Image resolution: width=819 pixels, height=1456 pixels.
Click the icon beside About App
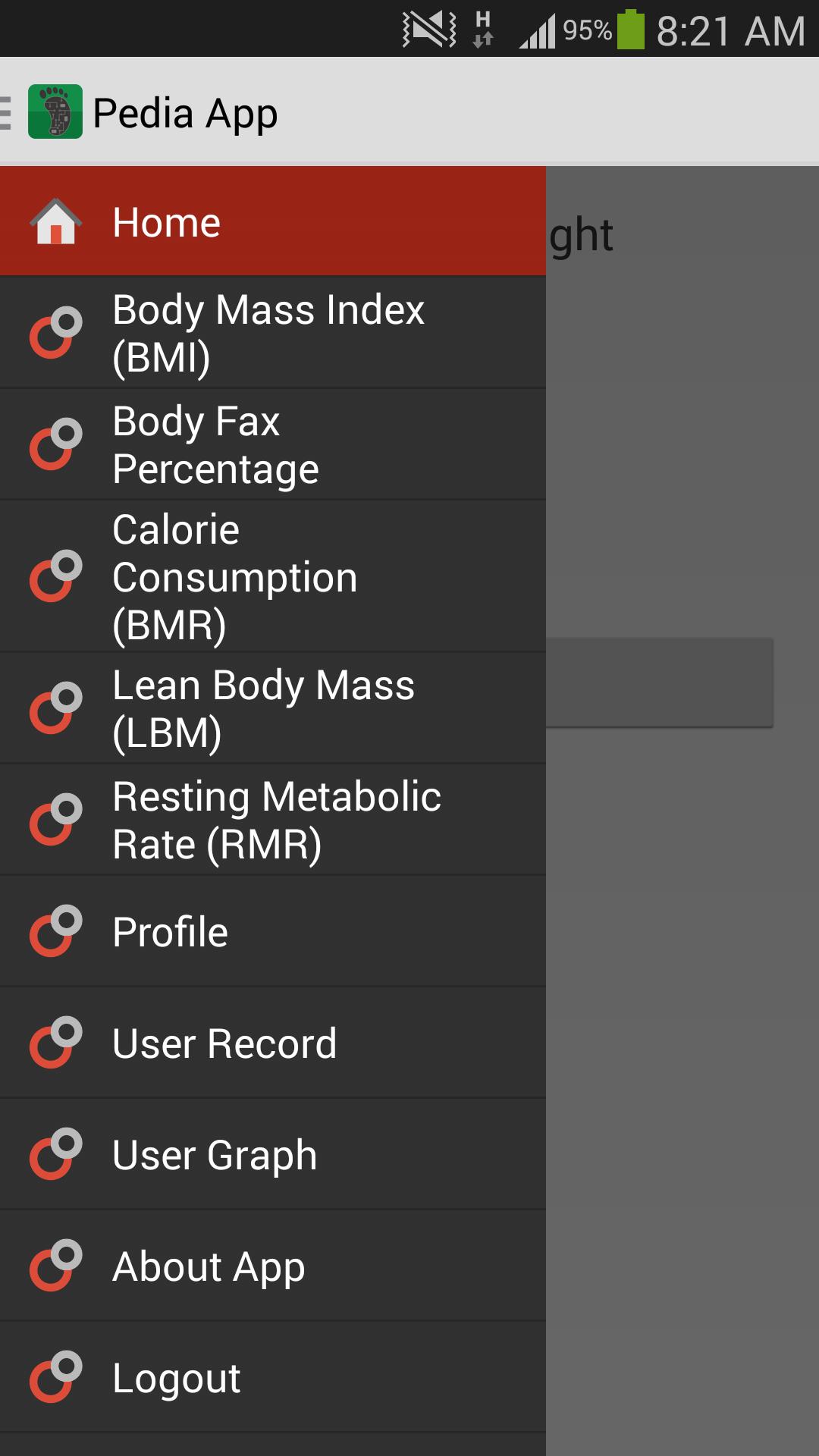pos(55,1266)
